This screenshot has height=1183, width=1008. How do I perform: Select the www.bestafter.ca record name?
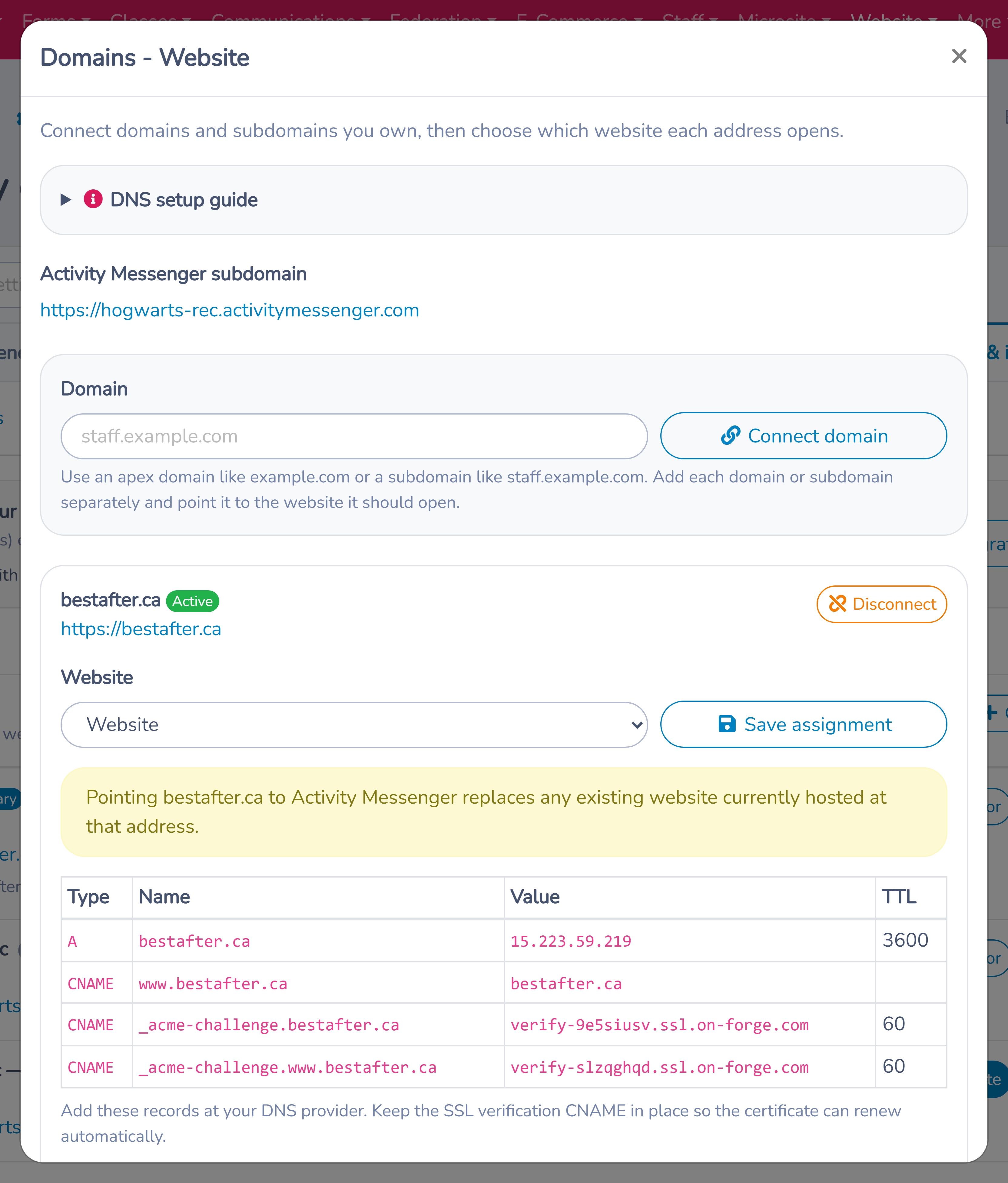(213, 984)
